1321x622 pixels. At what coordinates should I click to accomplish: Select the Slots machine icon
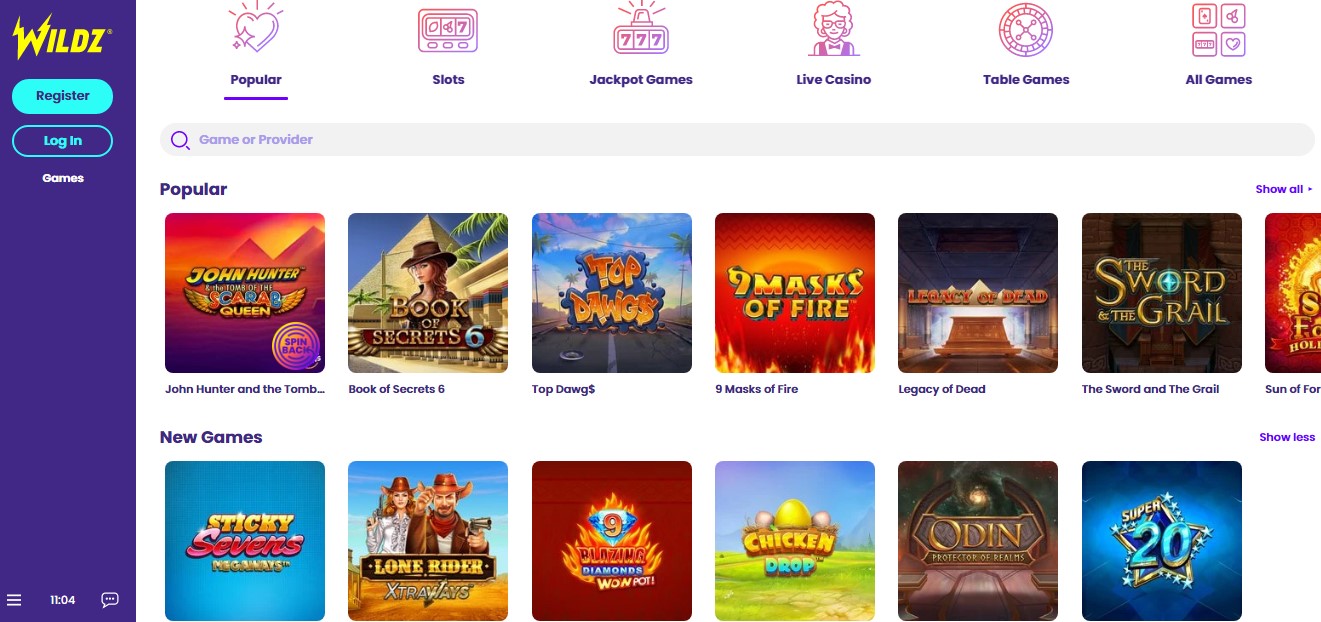pyautogui.click(x=447, y=30)
